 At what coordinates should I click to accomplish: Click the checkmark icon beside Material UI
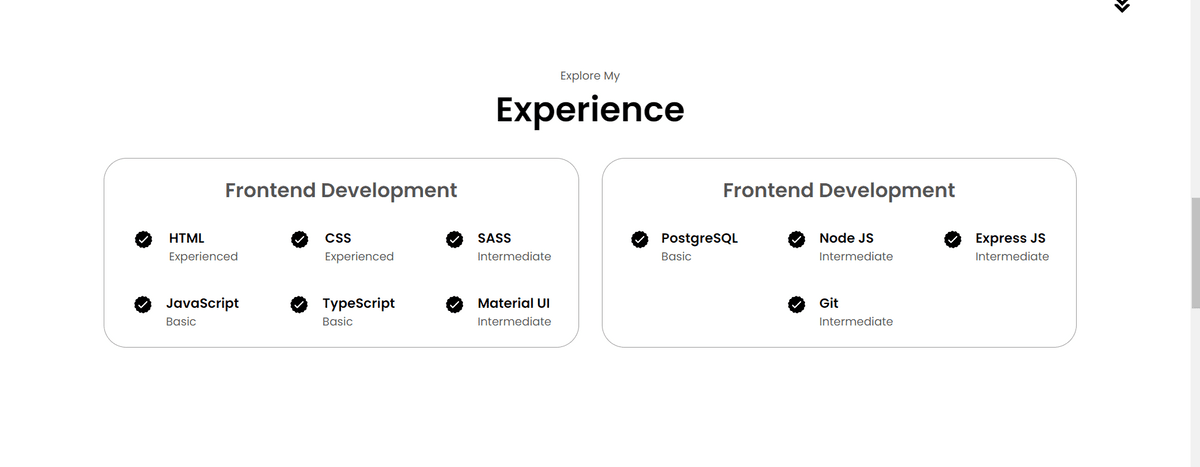pyautogui.click(x=454, y=304)
